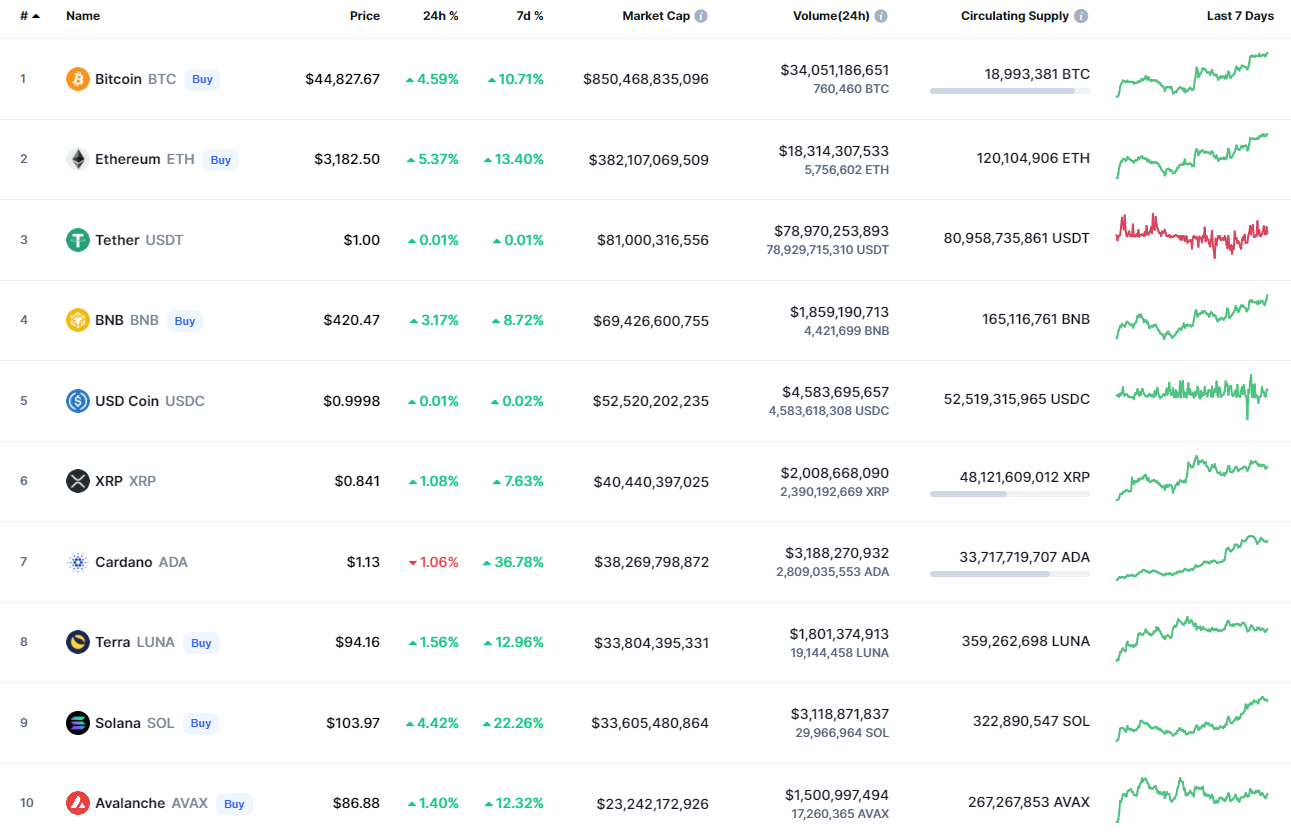Open Solana 7-day sparkline chart

tap(1192, 718)
